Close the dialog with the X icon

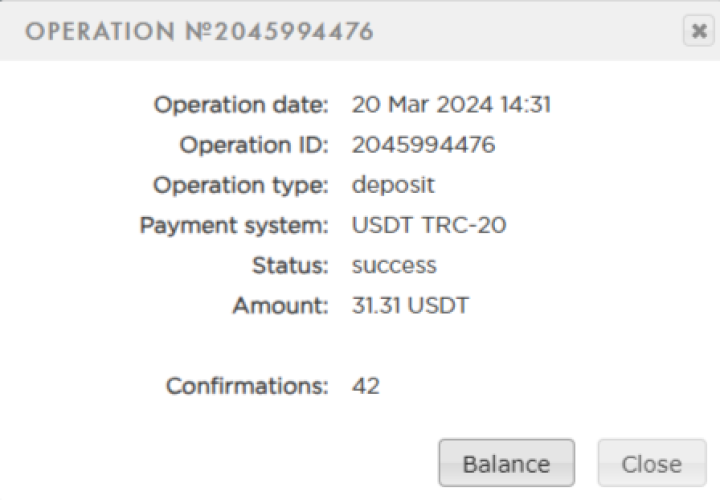tap(697, 31)
